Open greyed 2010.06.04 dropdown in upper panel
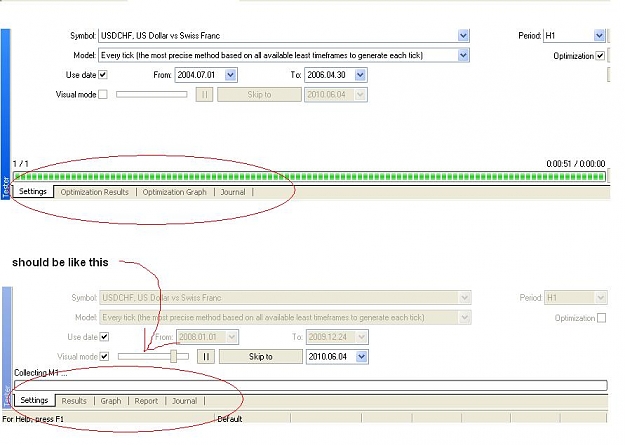 tap(360, 95)
